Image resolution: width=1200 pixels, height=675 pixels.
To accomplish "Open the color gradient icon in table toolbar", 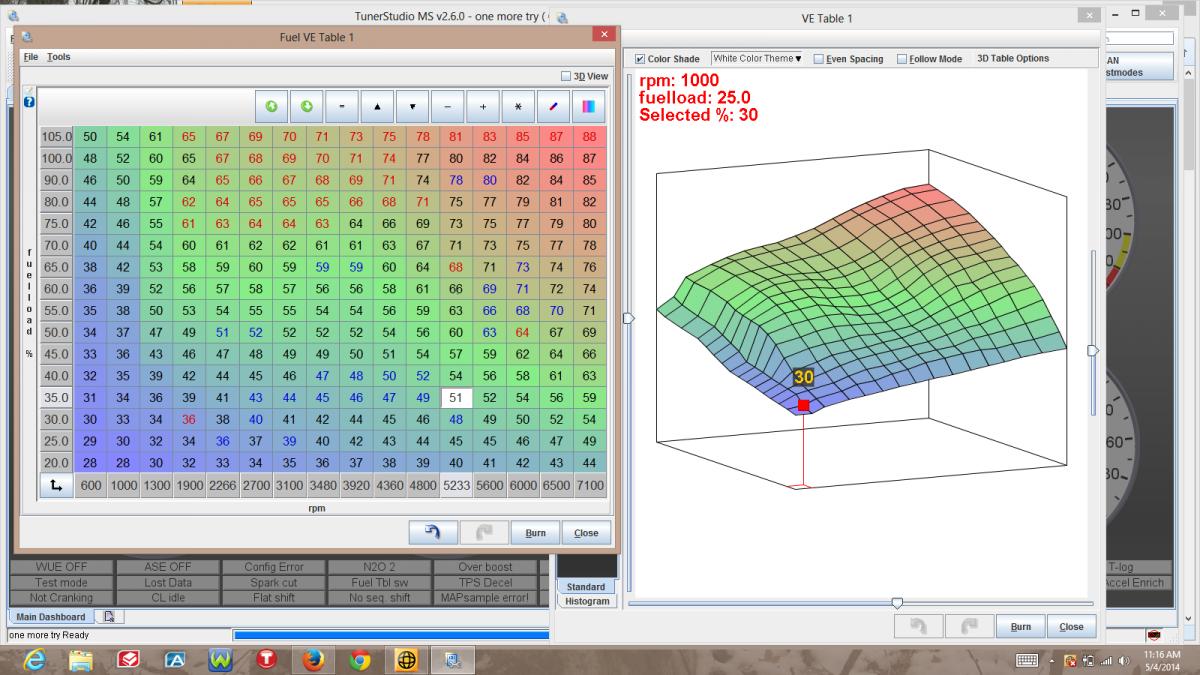I will coord(589,106).
